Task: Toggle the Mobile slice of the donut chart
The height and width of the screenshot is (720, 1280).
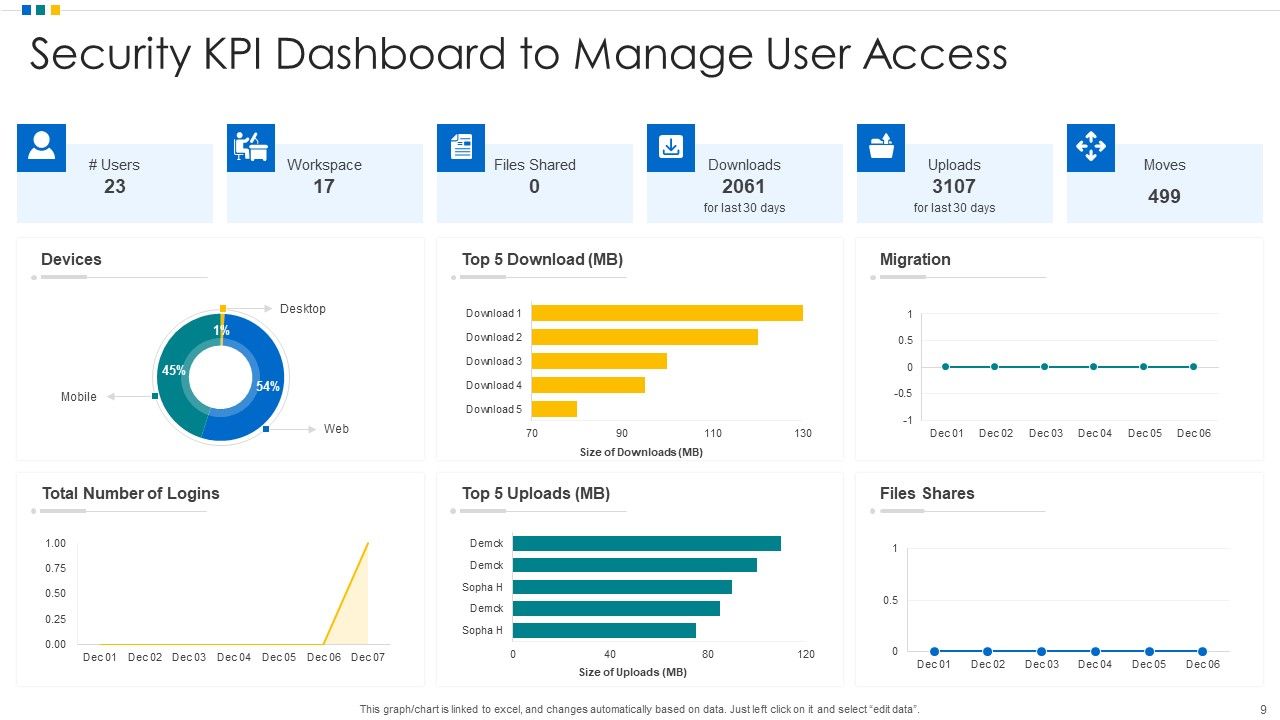Action: pyautogui.click(x=175, y=370)
